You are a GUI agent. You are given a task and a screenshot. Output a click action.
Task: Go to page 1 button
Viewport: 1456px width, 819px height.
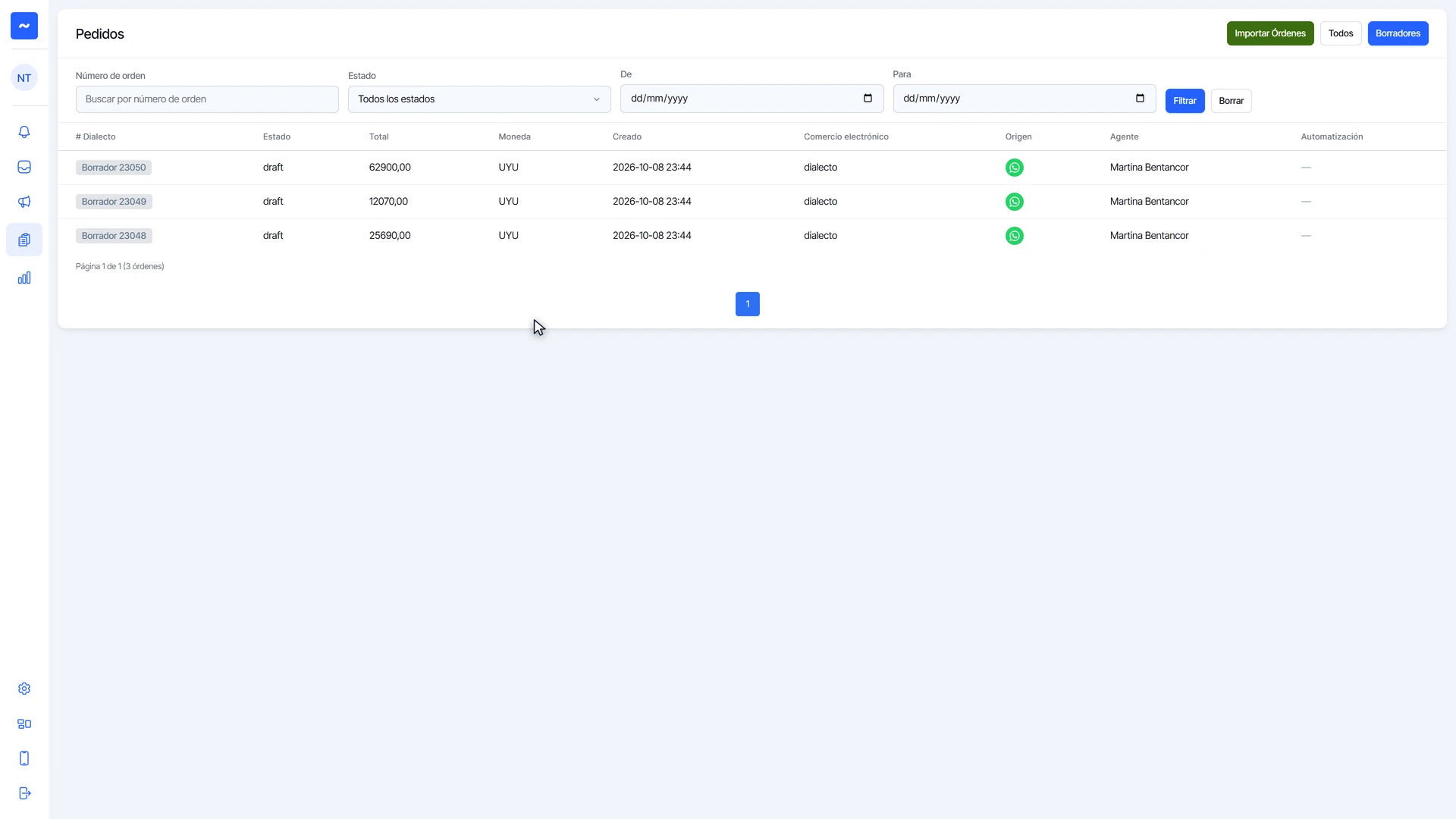[x=748, y=304]
